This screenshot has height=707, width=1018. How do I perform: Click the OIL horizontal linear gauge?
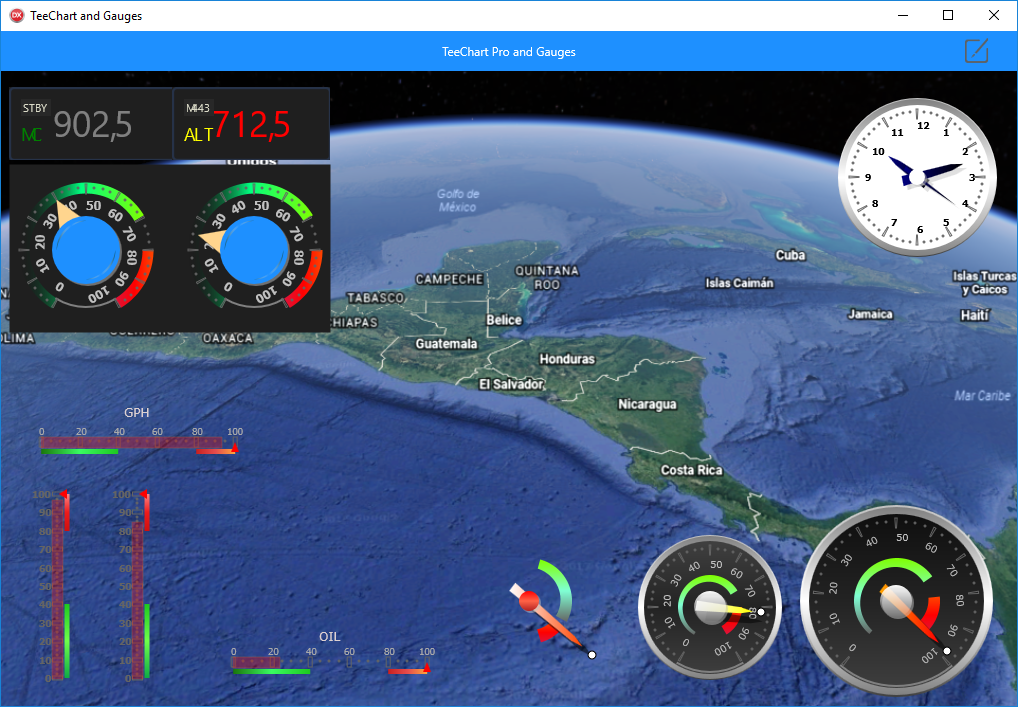[x=330, y=662]
